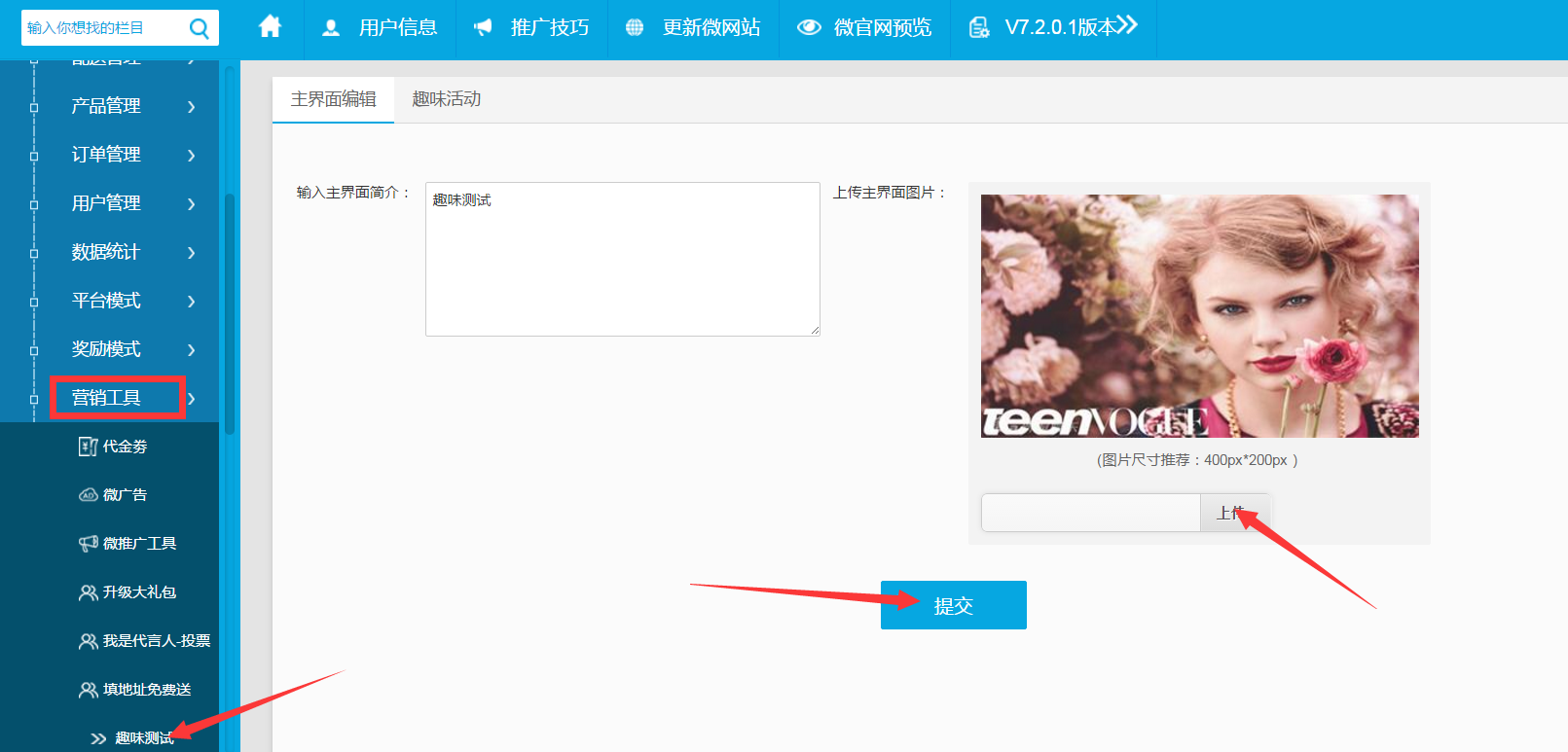Expand the 产品管理 menu chevron
Viewport: 1568px width, 752px height.
tap(191, 106)
